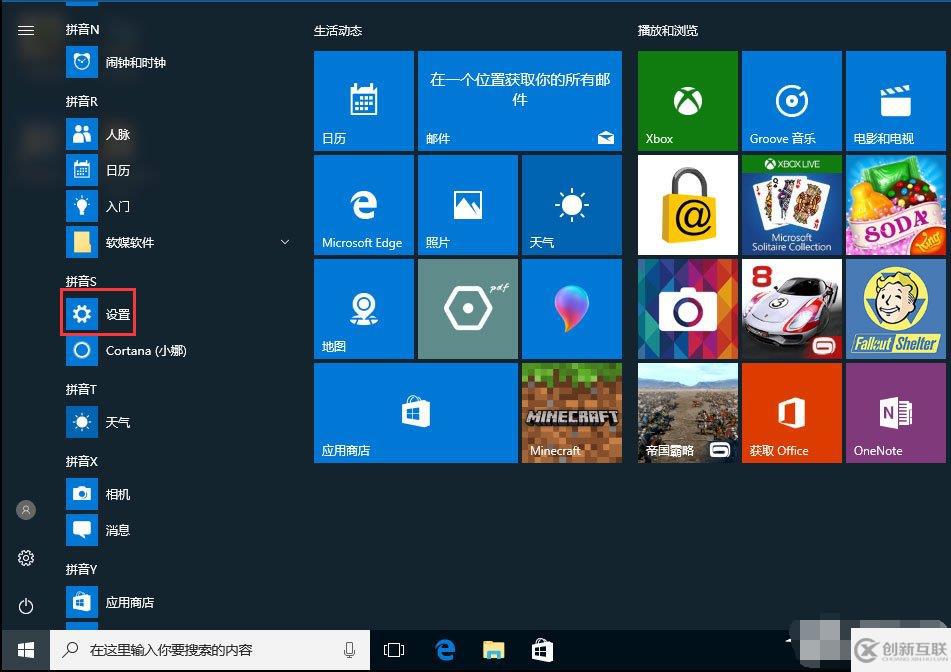This screenshot has height=672, width=951.
Task: Click the 播放和浏览 group title
Action: pos(668,30)
